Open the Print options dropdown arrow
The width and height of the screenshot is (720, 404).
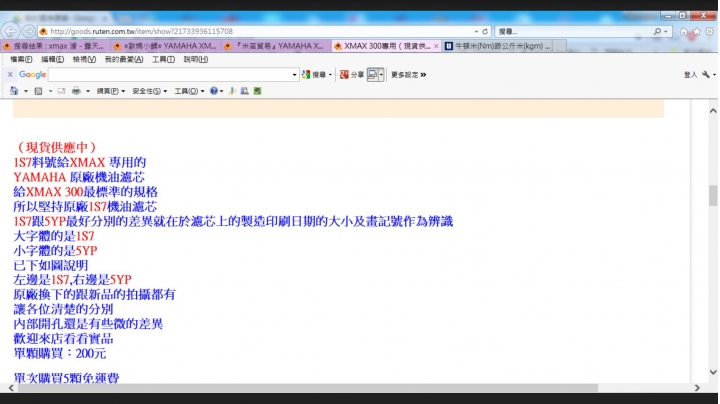click(x=88, y=91)
